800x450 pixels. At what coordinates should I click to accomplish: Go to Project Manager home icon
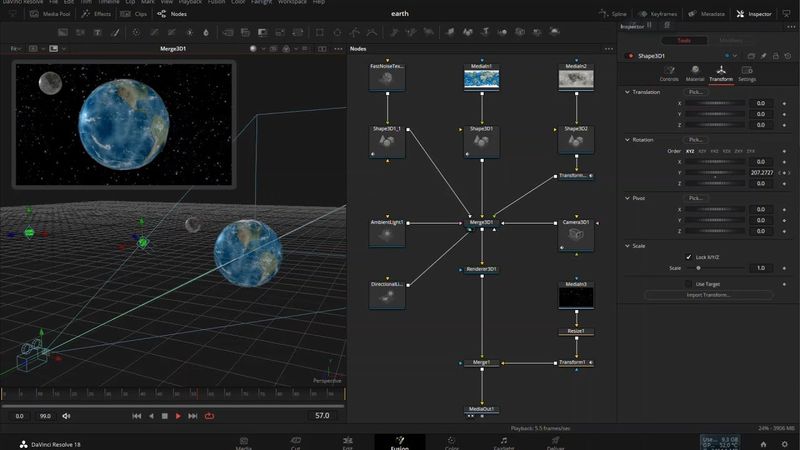(x=763, y=444)
